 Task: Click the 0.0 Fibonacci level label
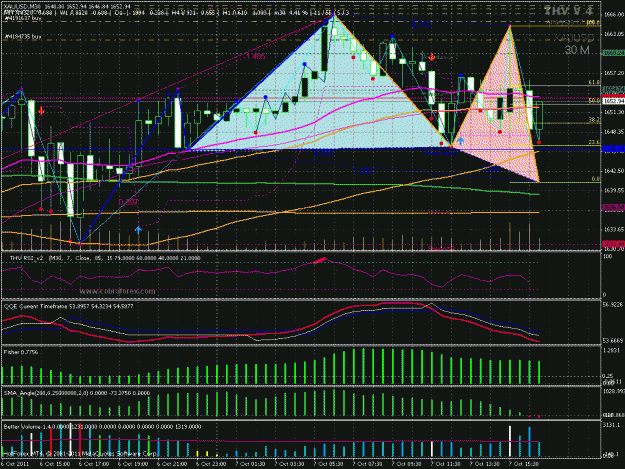596,179
